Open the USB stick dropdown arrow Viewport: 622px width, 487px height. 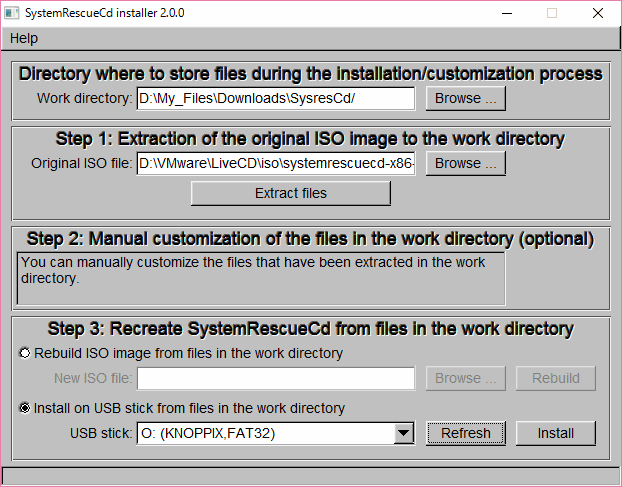tap(403, 433)
